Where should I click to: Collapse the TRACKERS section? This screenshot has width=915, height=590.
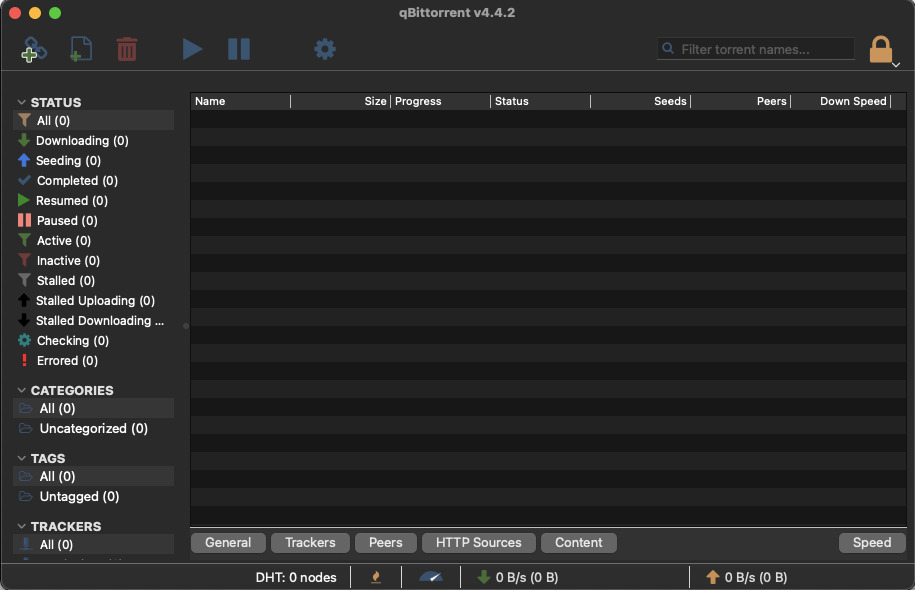(22, 526)
